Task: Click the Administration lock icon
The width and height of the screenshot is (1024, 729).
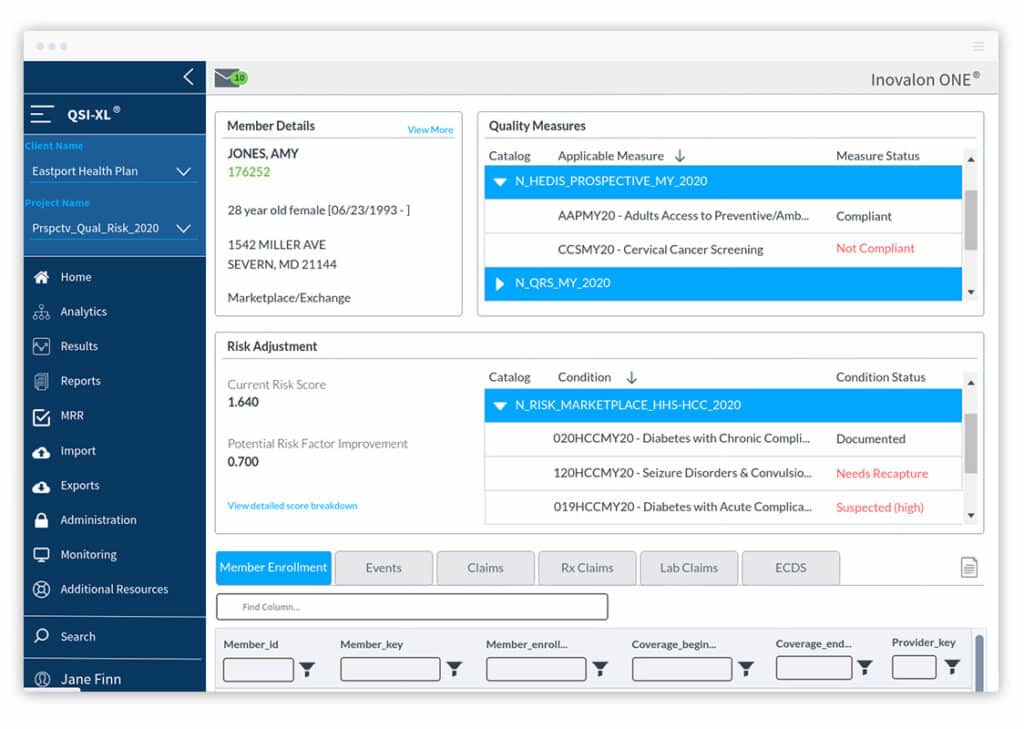Action: tap(41, 520)
